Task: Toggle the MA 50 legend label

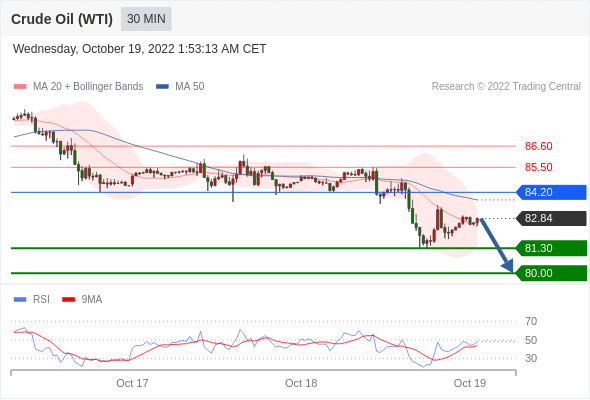Action: 190,87
